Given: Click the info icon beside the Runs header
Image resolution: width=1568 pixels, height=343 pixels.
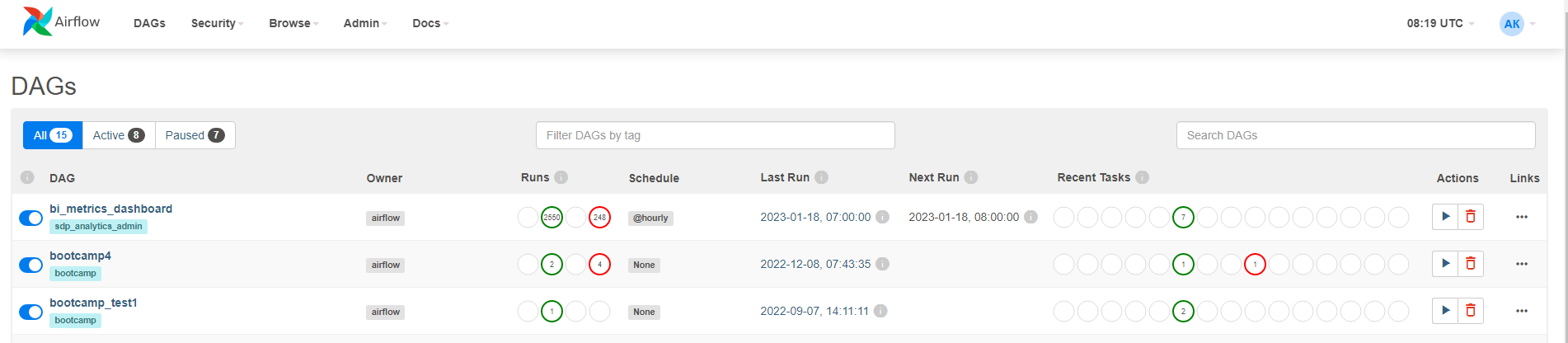Looking at the screenshot, I should 561,177.
